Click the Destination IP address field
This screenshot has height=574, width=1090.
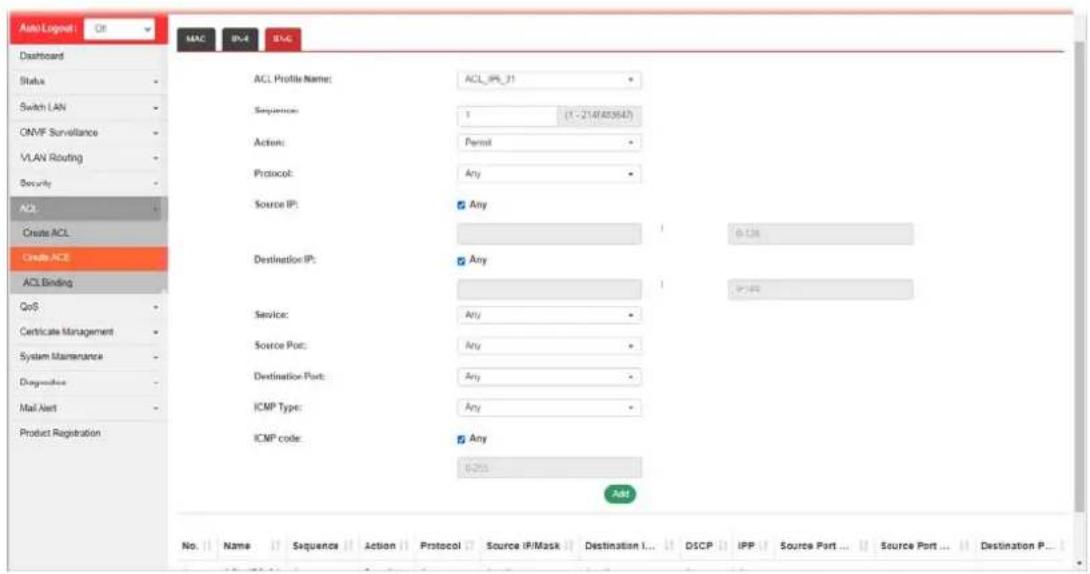pyautogui.click(x=549, y=289)
